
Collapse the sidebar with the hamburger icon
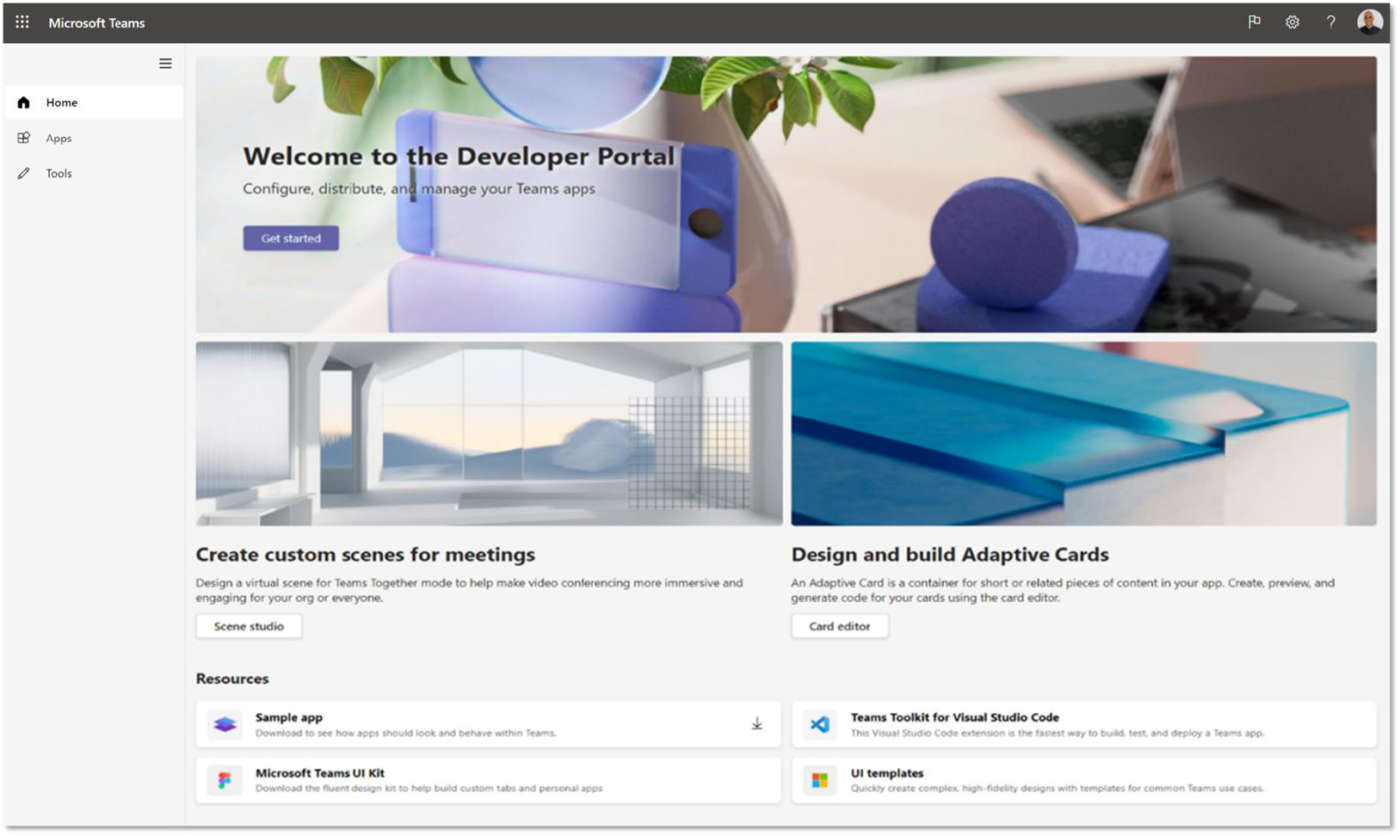[165, 63]
